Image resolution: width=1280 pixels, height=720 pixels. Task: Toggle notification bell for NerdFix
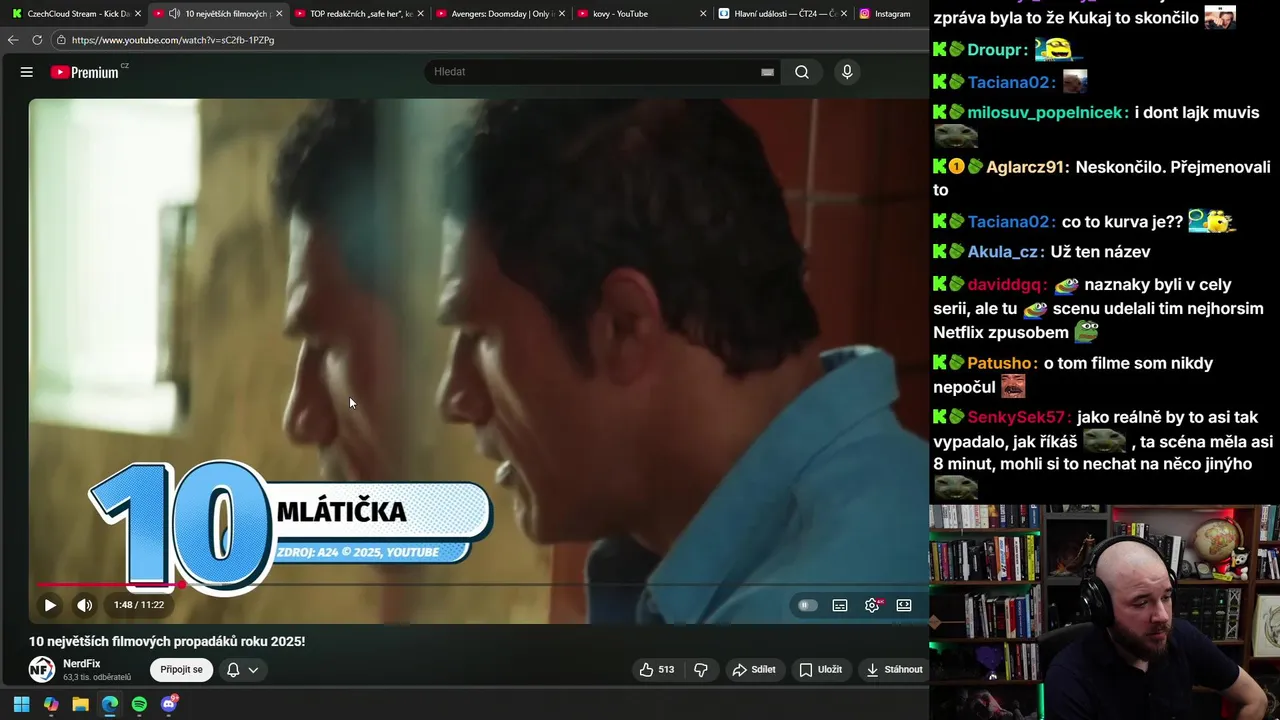click(x=233, y=670)
